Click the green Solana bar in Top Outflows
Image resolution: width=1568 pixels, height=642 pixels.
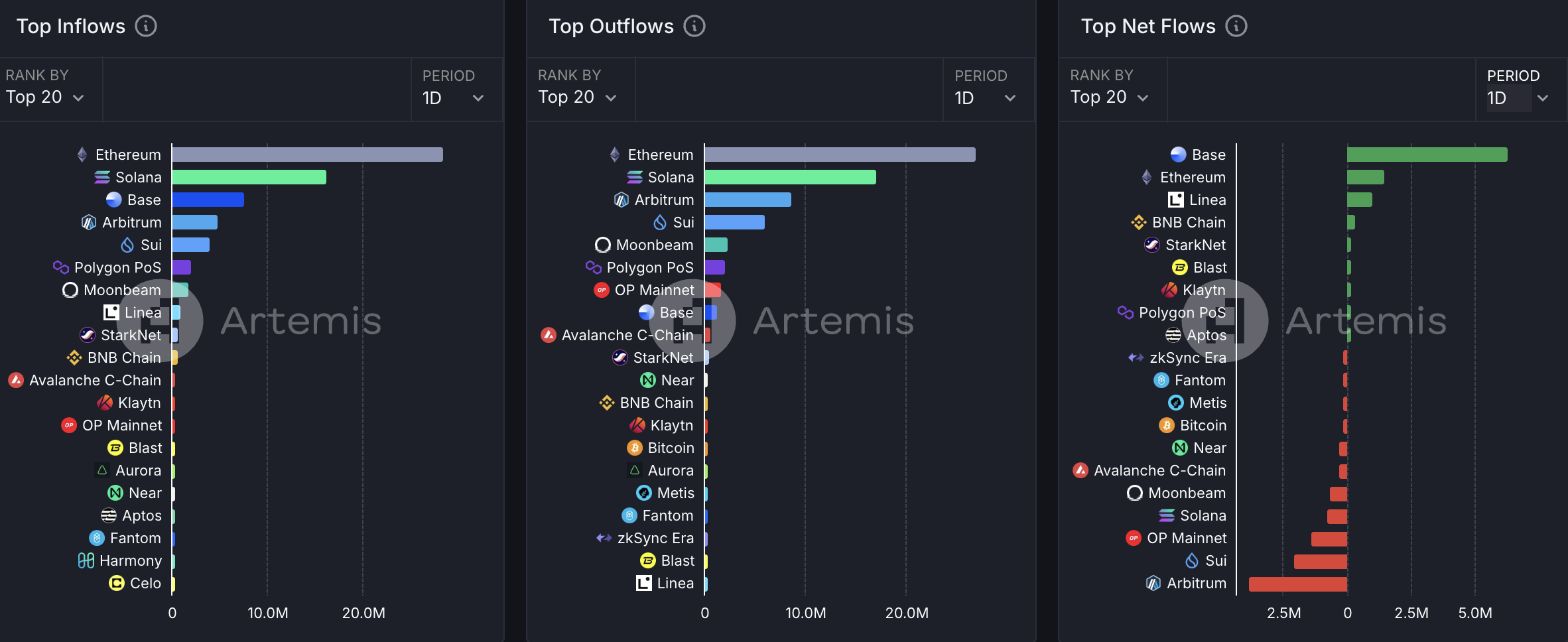(x=790, y=177)
